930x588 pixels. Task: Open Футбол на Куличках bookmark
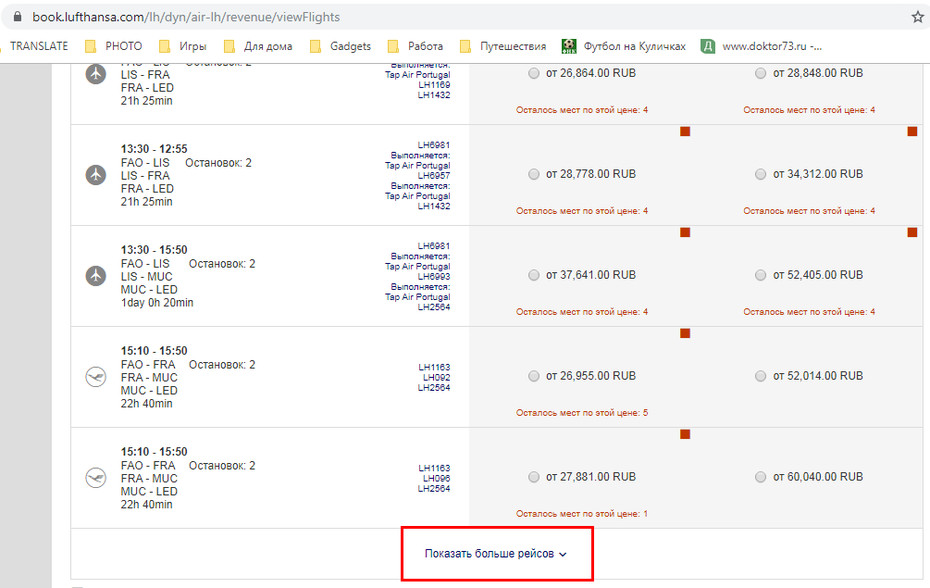pos(624,46)
